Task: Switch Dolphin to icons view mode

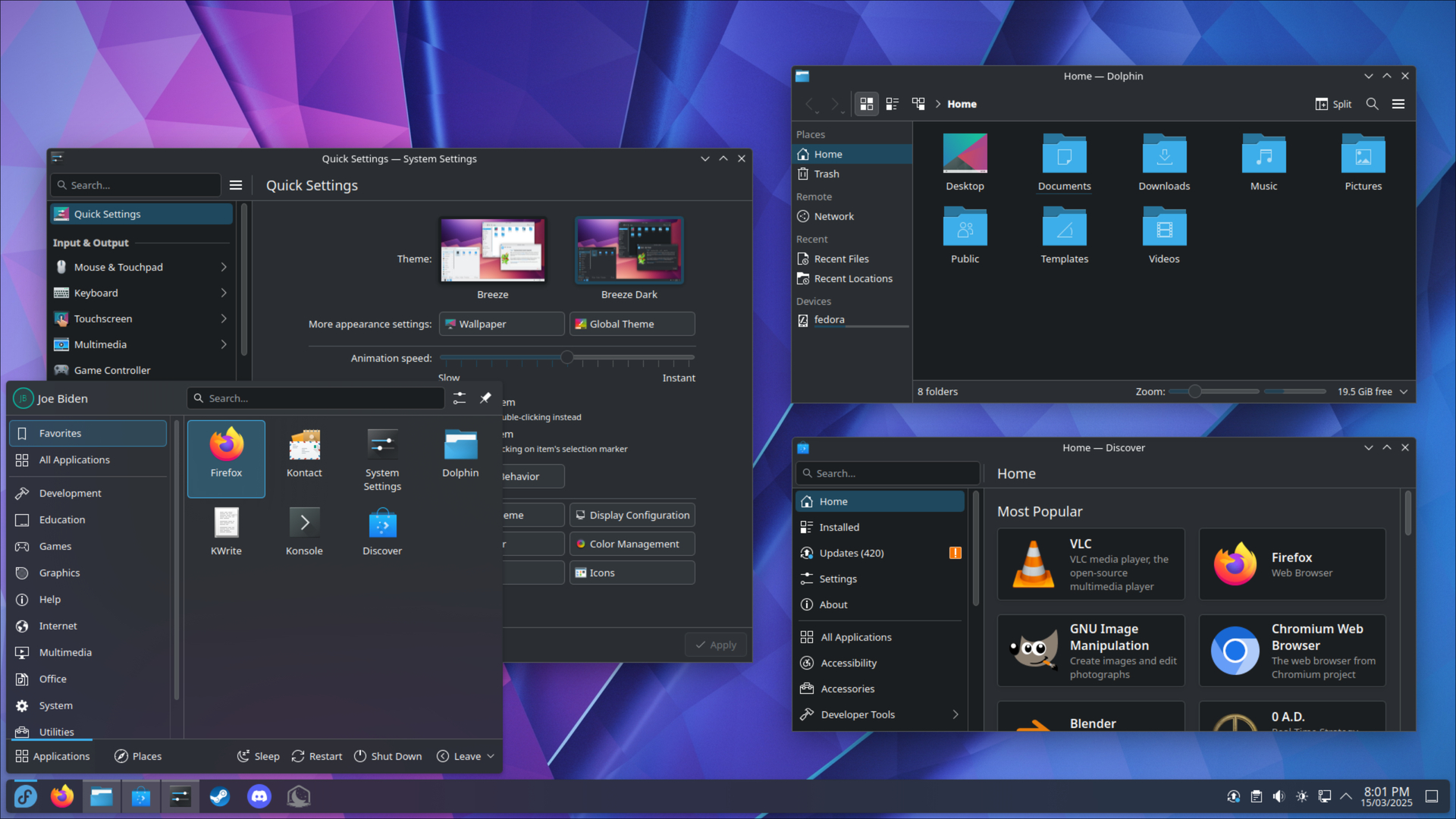Action: (867, 104)
